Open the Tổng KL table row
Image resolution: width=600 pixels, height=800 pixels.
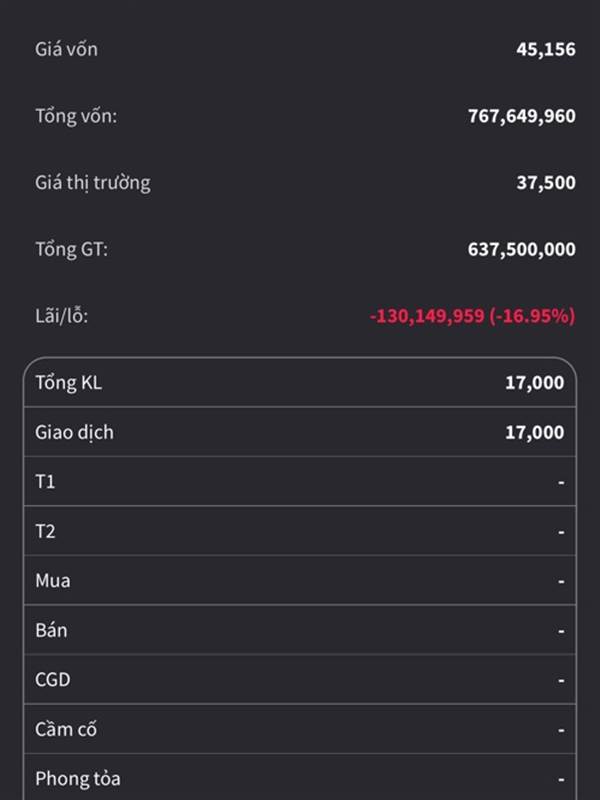[300, 383]
